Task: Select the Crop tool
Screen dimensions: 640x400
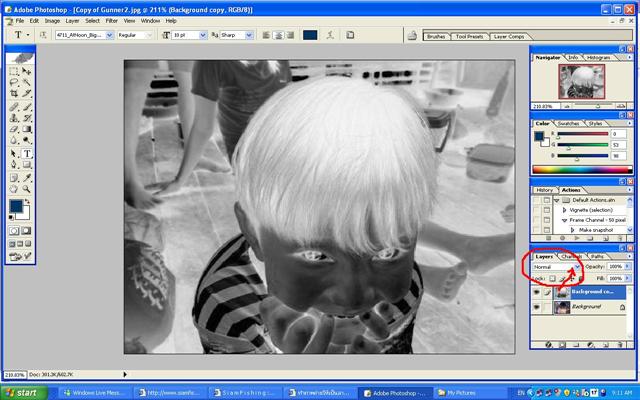Action: point(14,93)
